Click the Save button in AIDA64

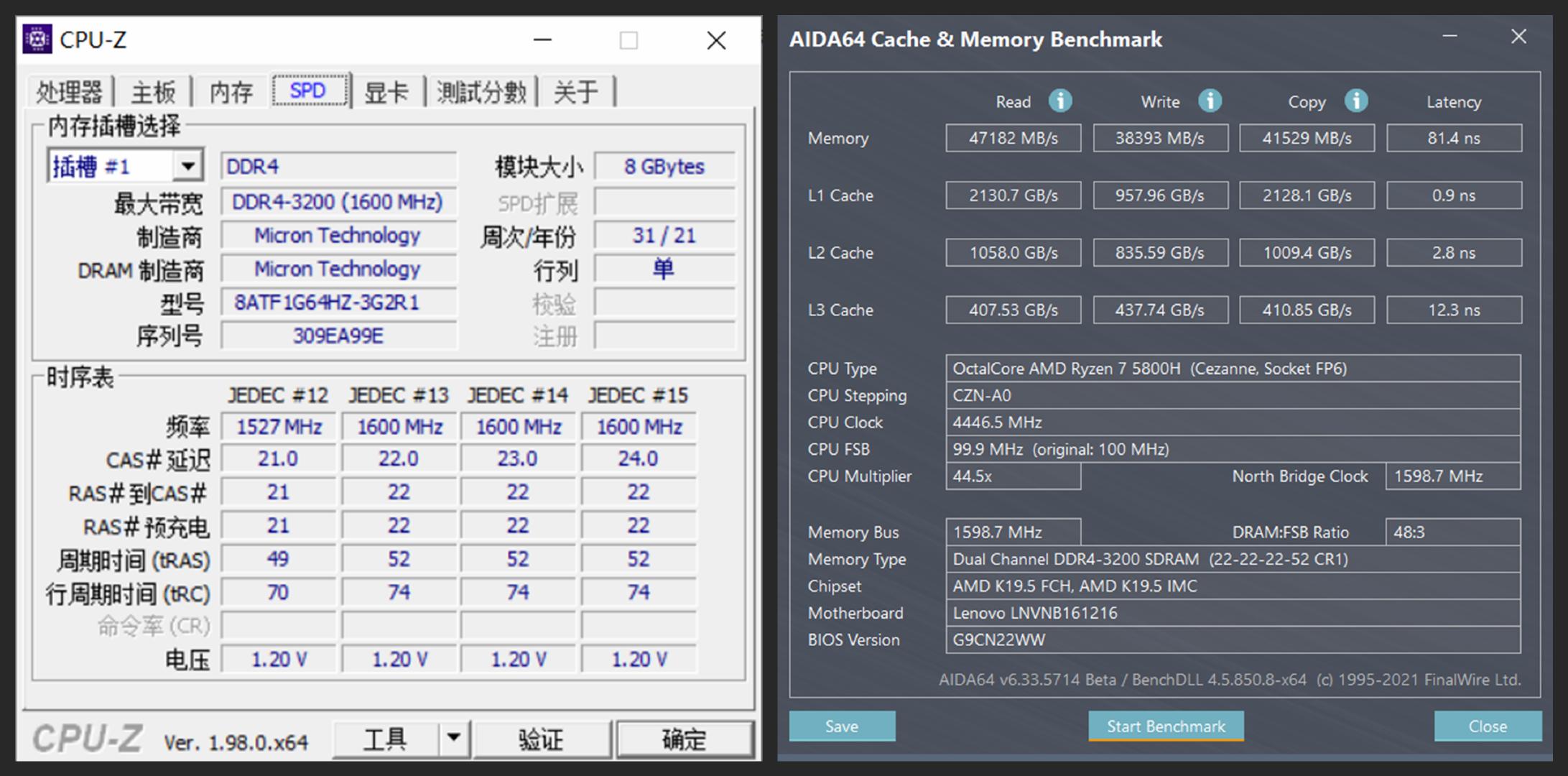click(841, 726)
